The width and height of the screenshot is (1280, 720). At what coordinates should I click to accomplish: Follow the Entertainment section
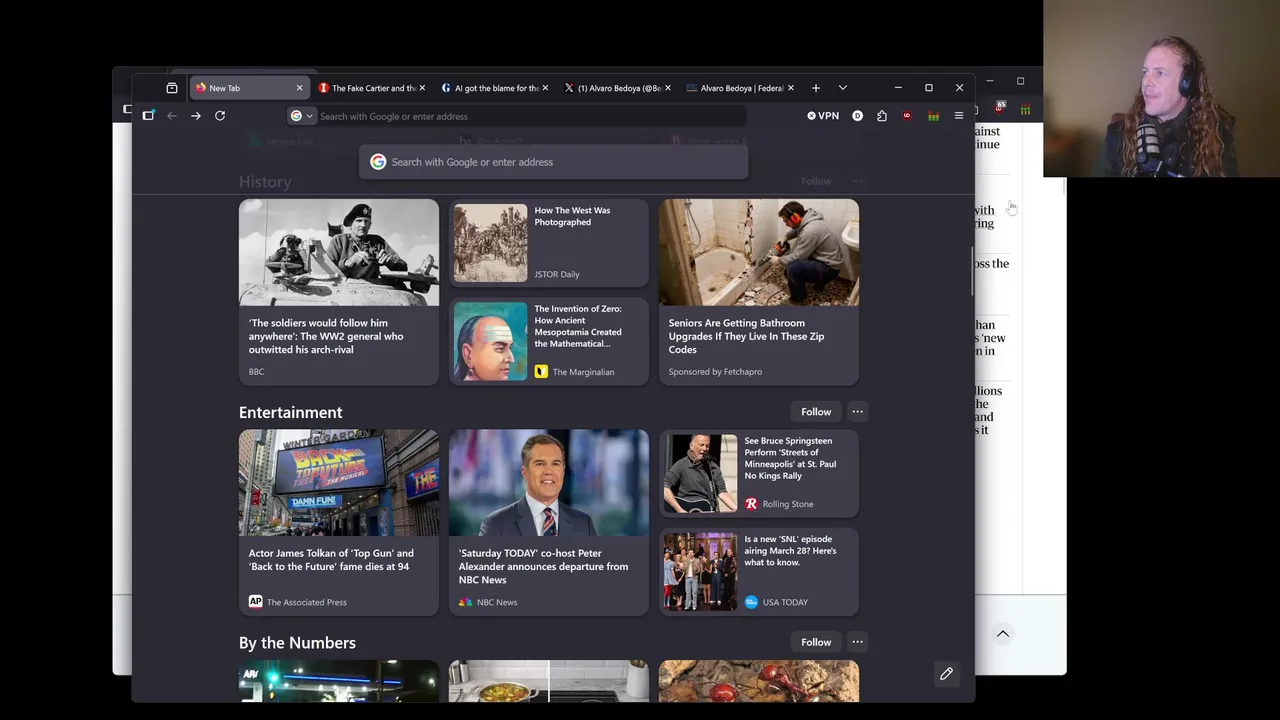(x=816, y=412)
